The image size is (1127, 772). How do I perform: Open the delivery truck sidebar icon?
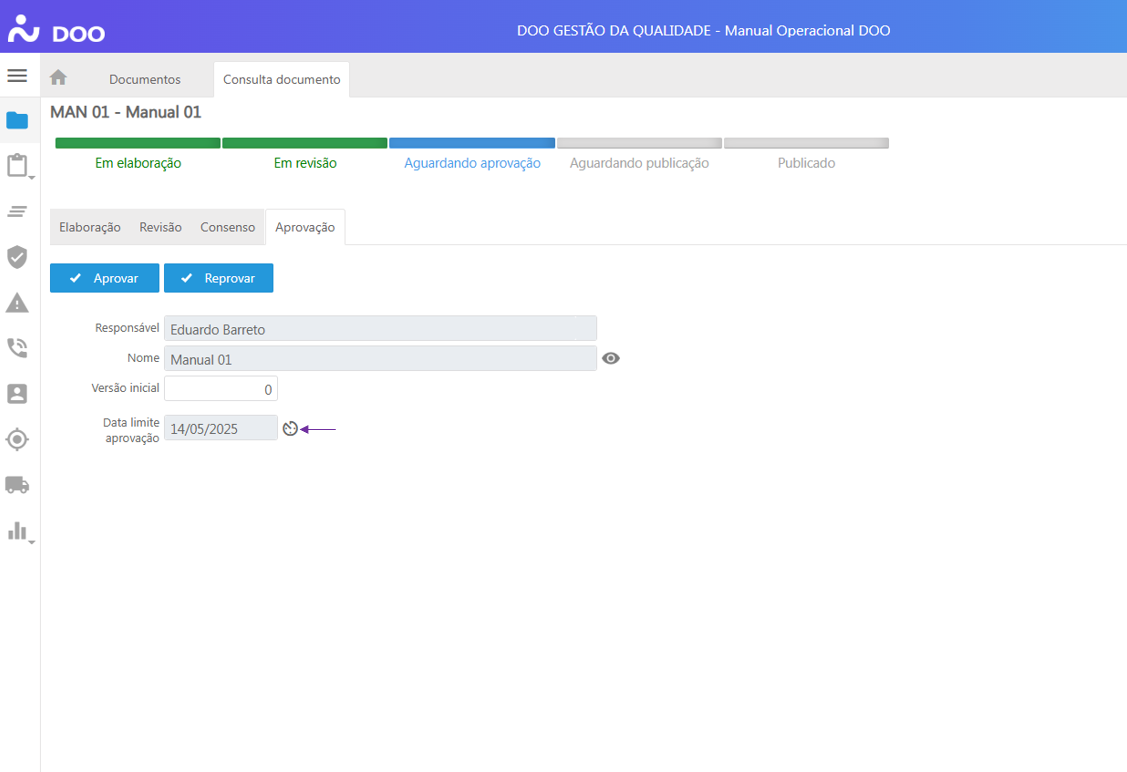[17, 484]
